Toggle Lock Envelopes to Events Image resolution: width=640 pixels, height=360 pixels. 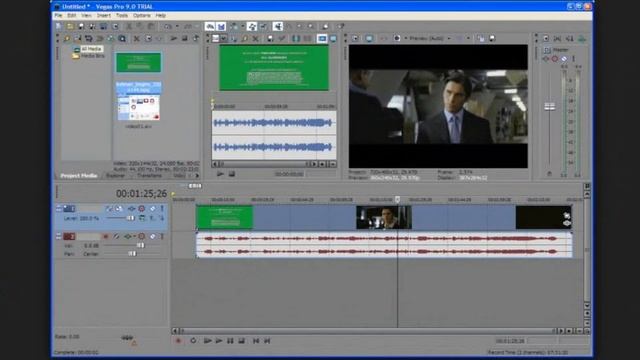point(252,27)
